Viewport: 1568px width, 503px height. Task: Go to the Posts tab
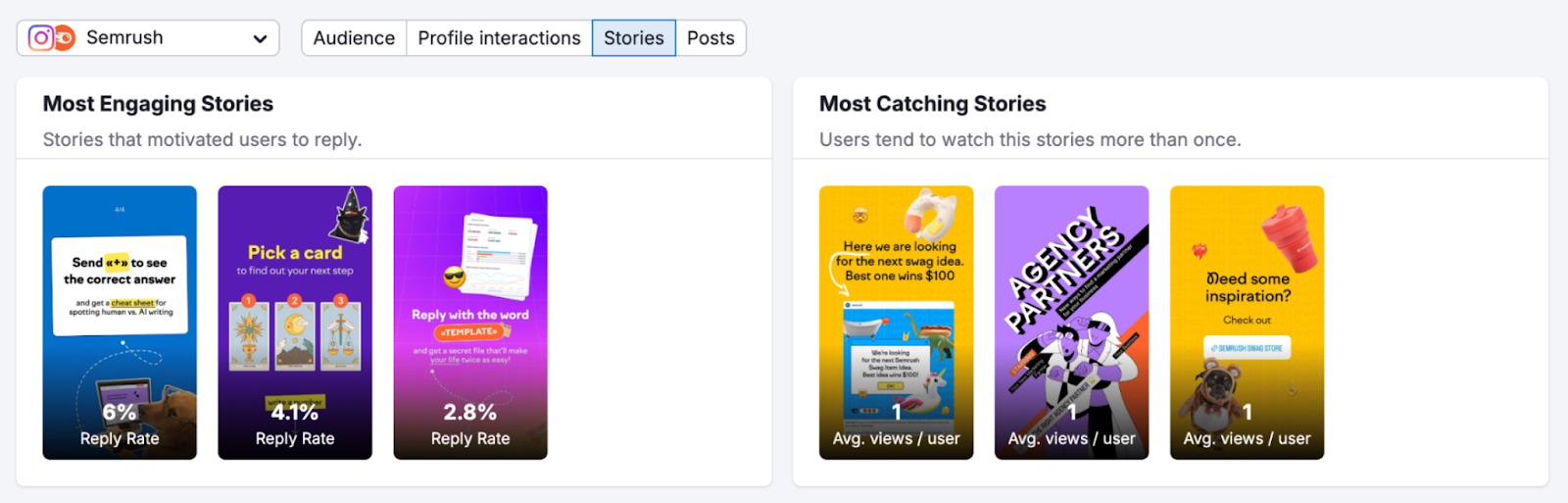click(710, 38)
